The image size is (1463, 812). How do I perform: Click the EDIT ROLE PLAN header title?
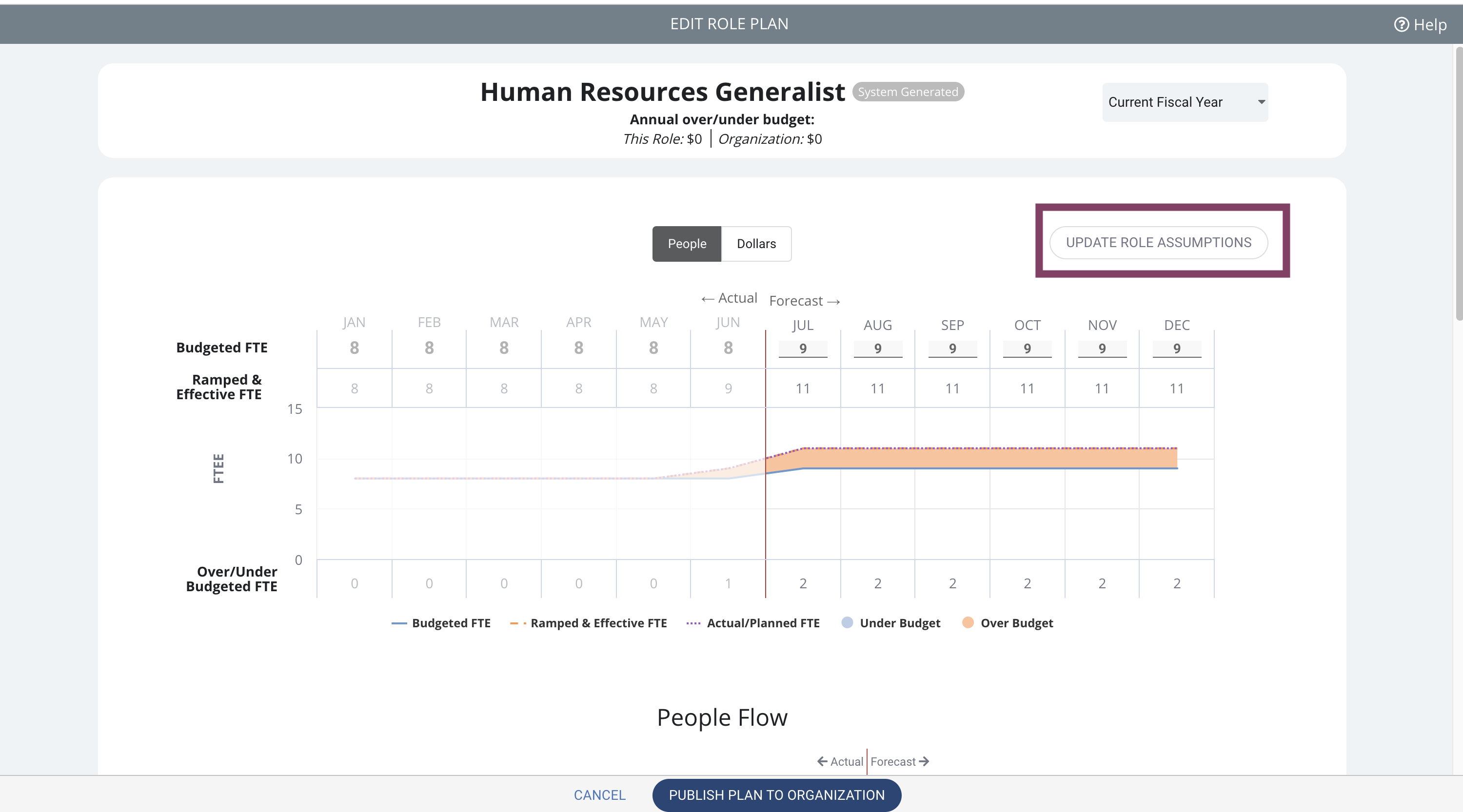pos(729,24)
